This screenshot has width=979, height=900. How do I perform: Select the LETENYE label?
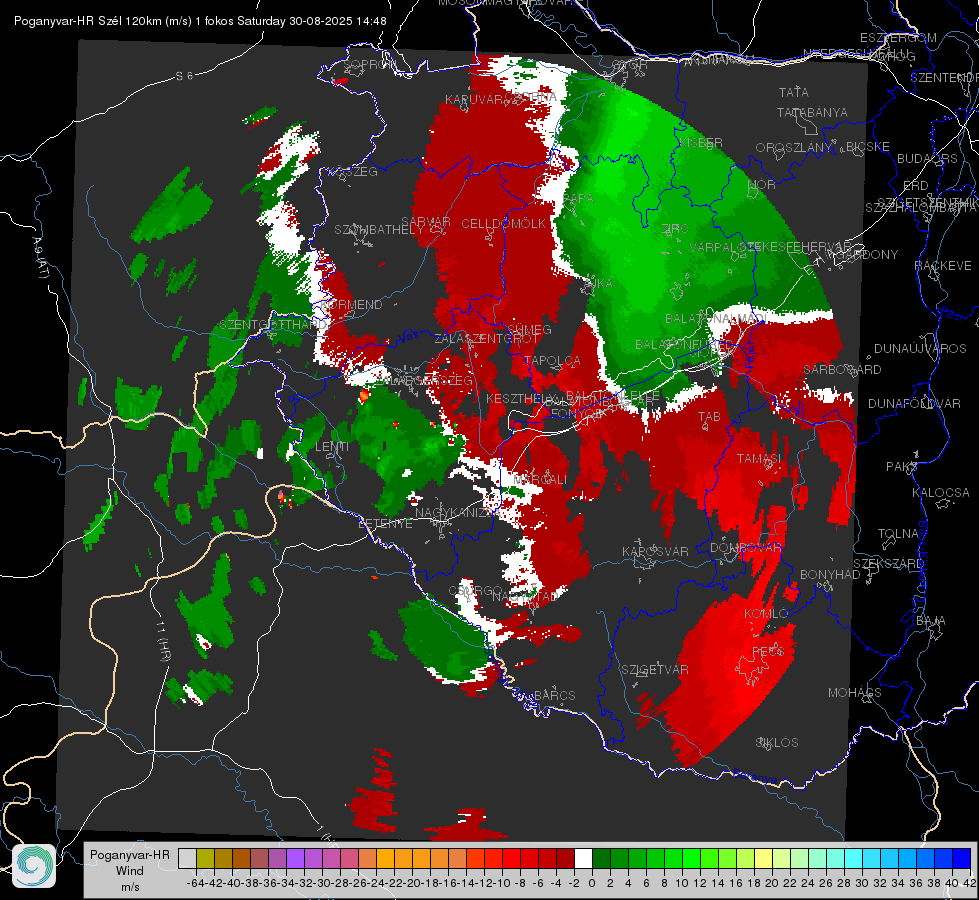point(385,524)
